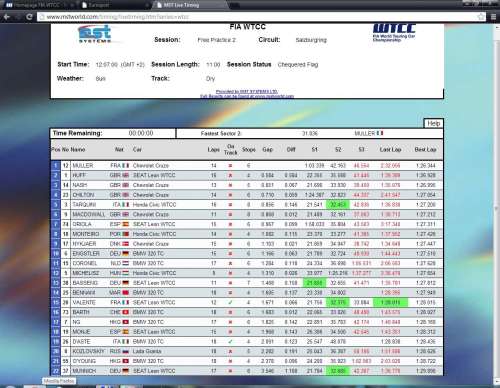Click the Italian flag in TARQUINI's row
500x388 pixels.
tap(125, 205)
